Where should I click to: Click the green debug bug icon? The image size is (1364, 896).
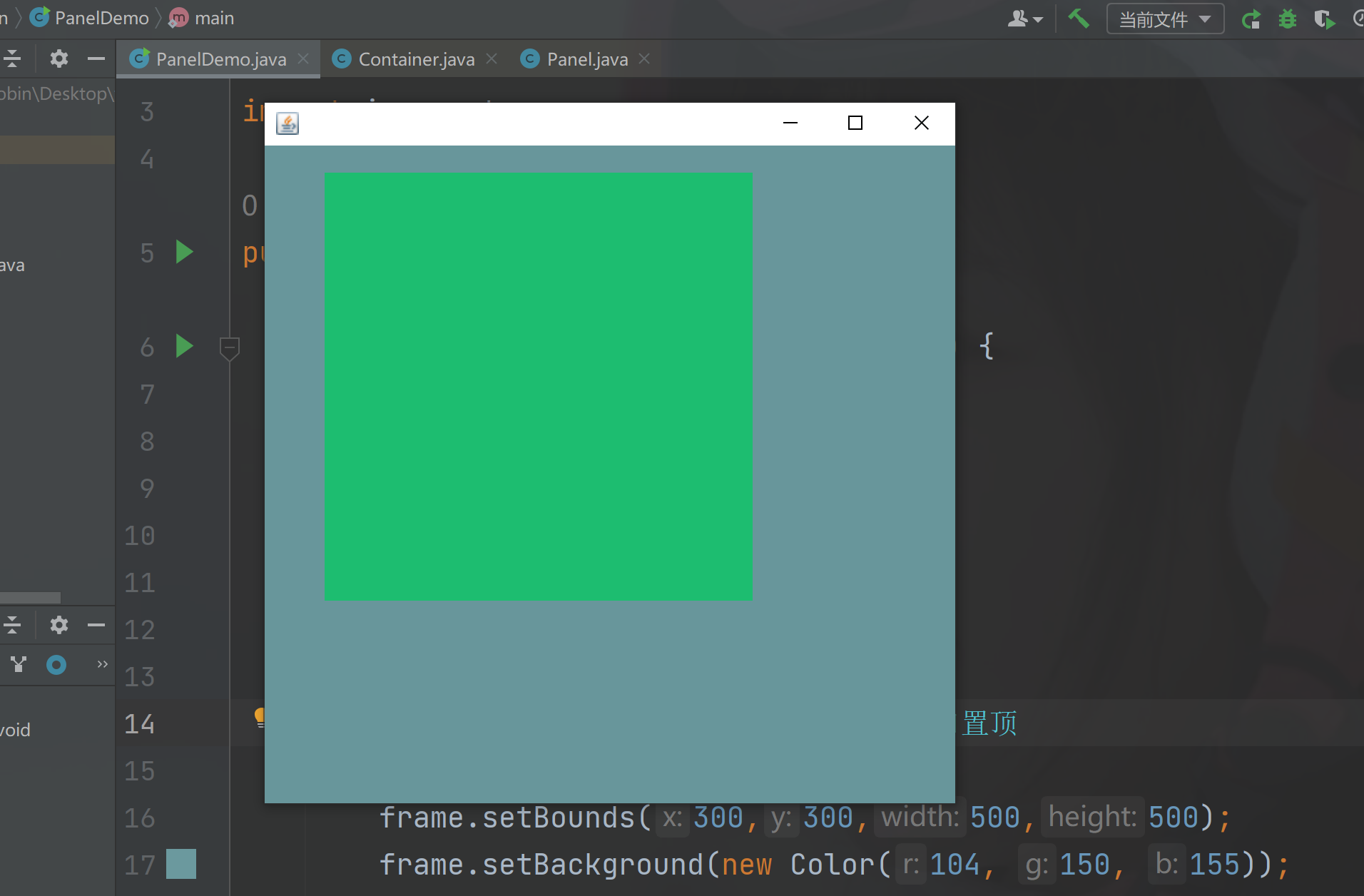1288,19
